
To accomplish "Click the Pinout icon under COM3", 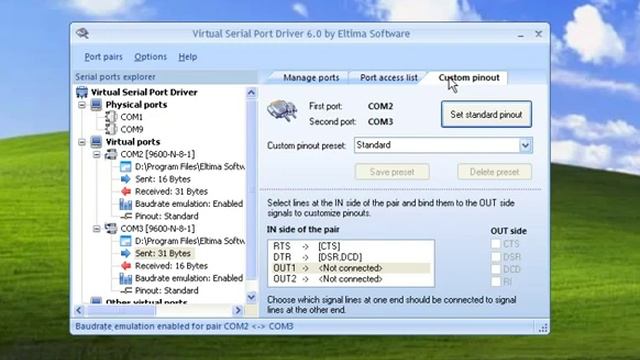I will coord(126,291).
